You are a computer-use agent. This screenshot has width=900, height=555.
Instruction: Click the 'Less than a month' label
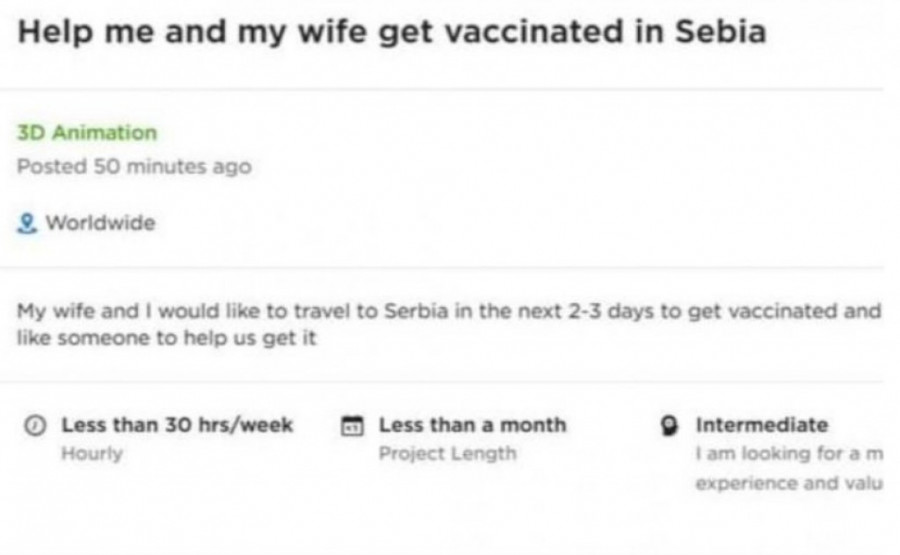[472, 425]
